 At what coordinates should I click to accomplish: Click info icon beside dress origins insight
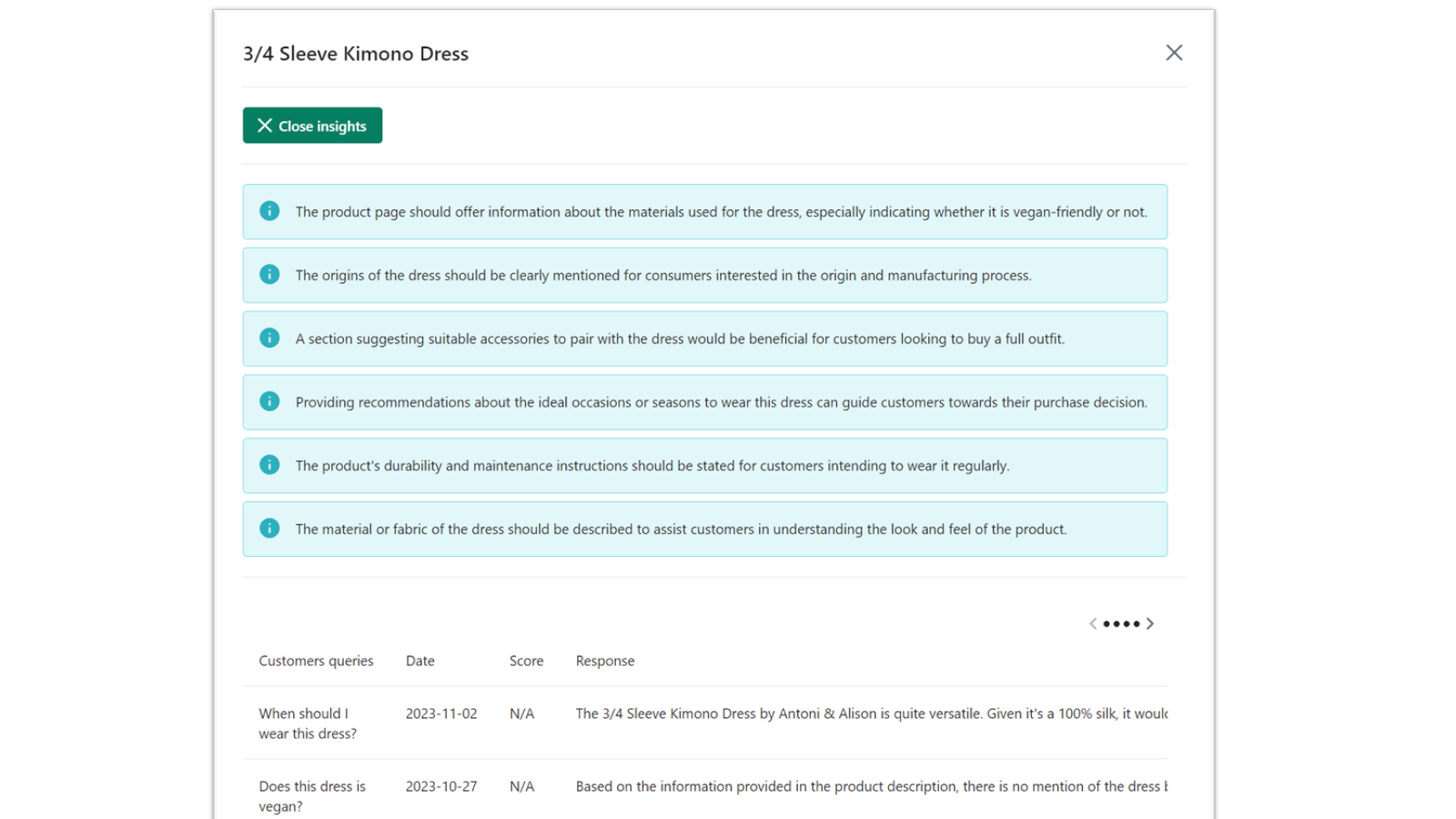pos(269,275)
